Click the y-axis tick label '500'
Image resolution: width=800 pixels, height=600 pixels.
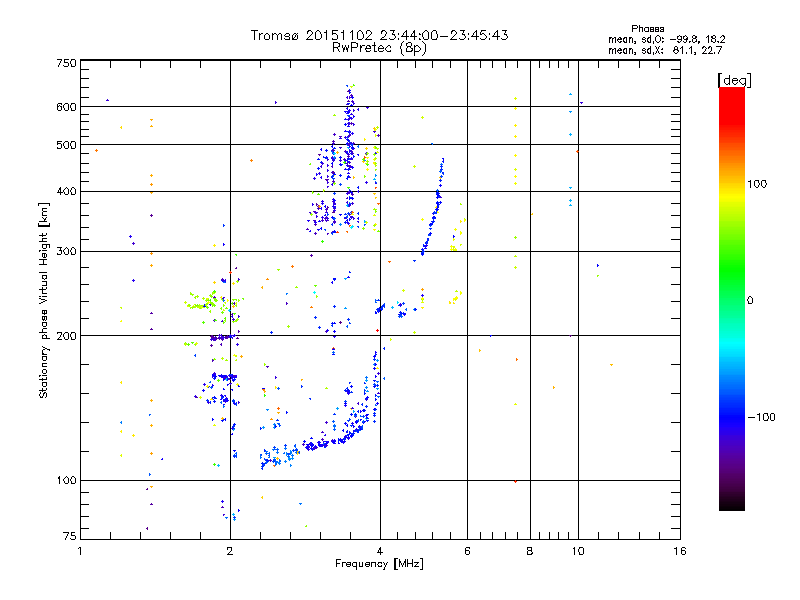point(67,145)
